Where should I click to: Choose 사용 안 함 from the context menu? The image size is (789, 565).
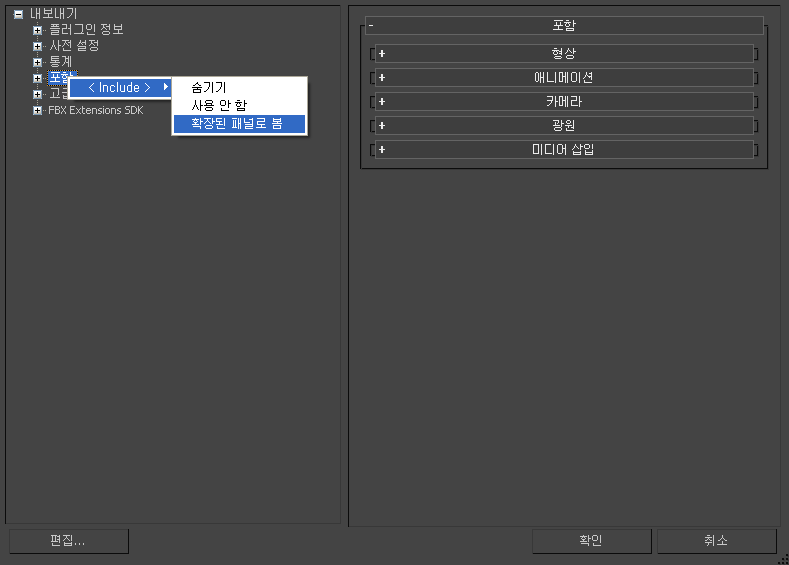240,105
